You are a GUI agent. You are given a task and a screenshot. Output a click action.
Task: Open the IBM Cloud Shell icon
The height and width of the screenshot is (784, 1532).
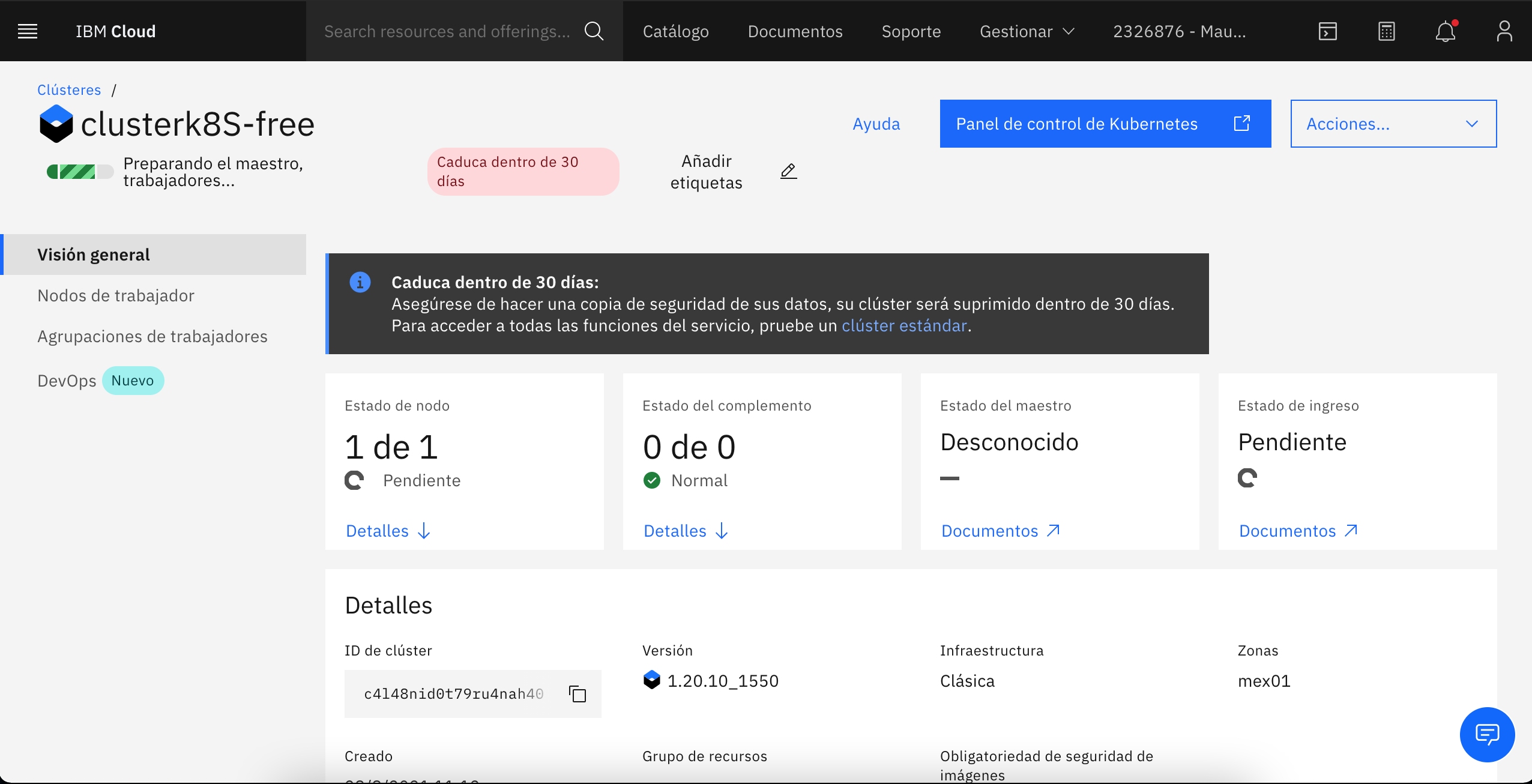1327,31
